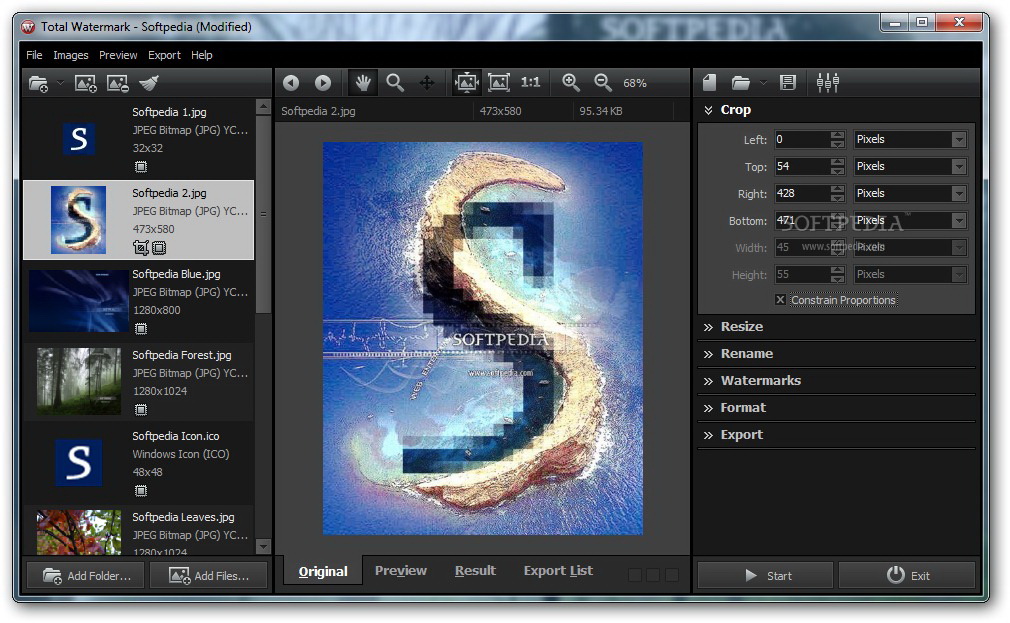
Task: Open dropdown arrow next to add folder icon
Action: click(x=60, y=82)
